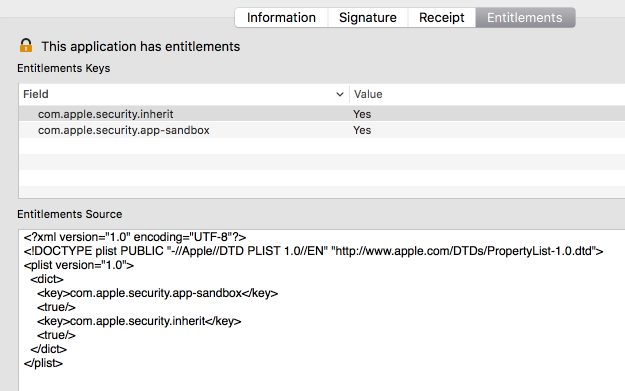Place cursor on security.inherit key line
This screenshot has height=391, width=625.
[139, 321]
